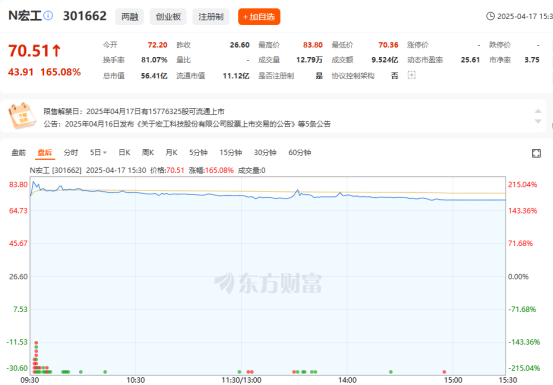Image resolution: width=553 pixels, height=385 pixels.
Task: Select the 分时 chart tab
Action: point(71,153)
